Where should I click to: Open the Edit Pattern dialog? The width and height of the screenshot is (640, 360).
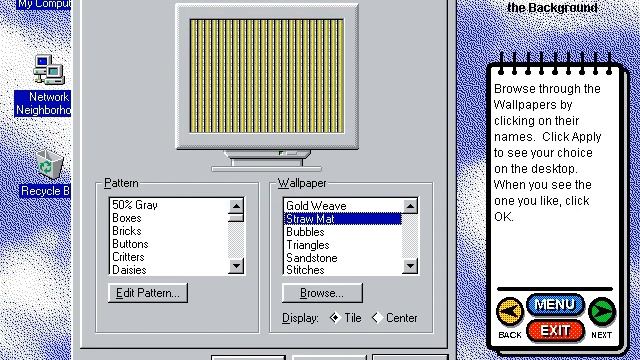pos(148,293)
